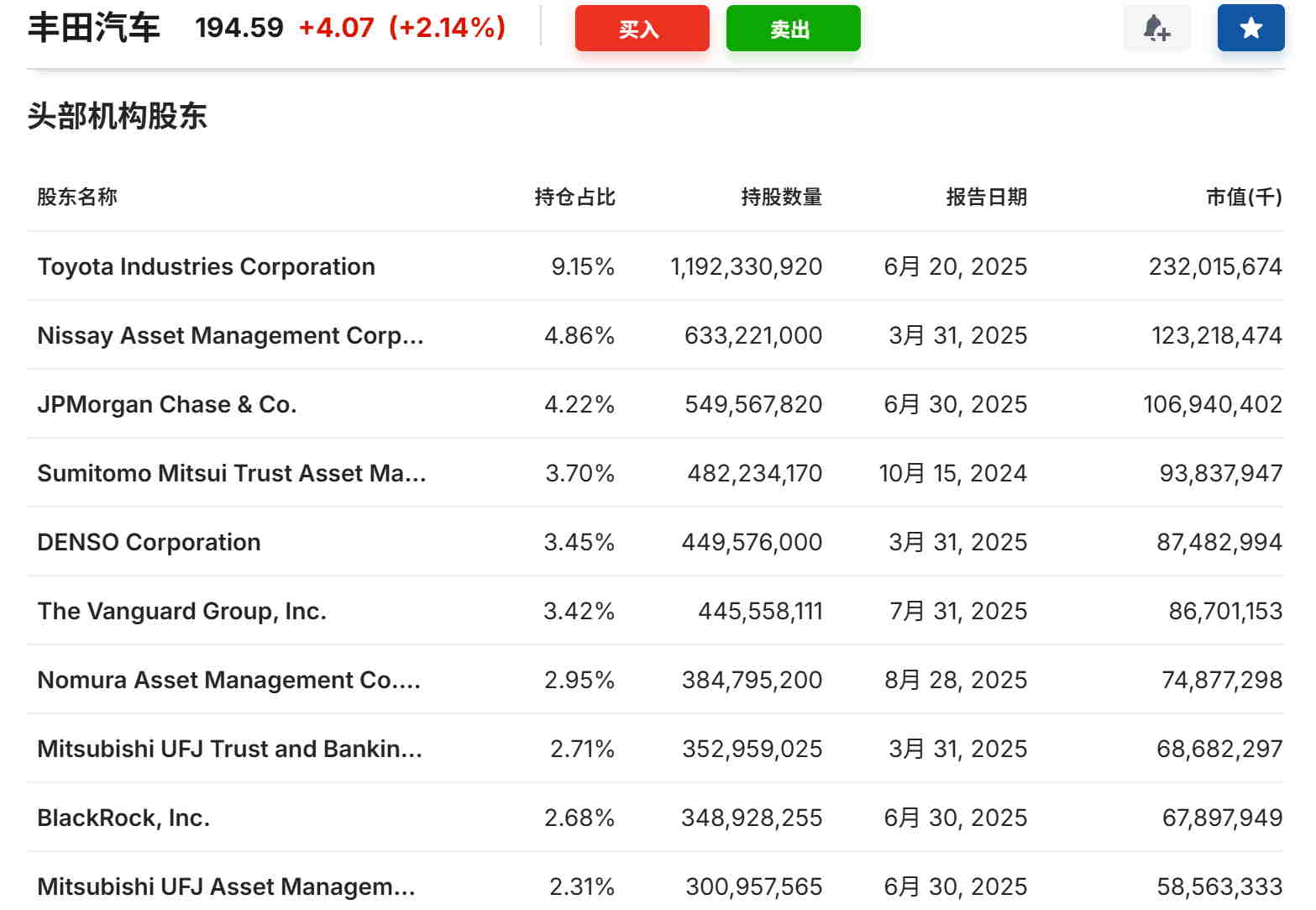
Task: Click the add price alert bell icon
Action: pyautogui.click(x=1156, y=29)
